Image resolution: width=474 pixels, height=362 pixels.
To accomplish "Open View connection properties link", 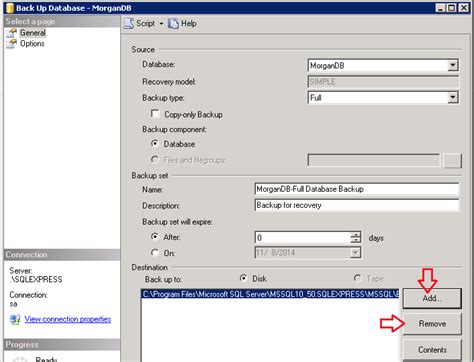I will pyautogui.click(x=68, y=319).
